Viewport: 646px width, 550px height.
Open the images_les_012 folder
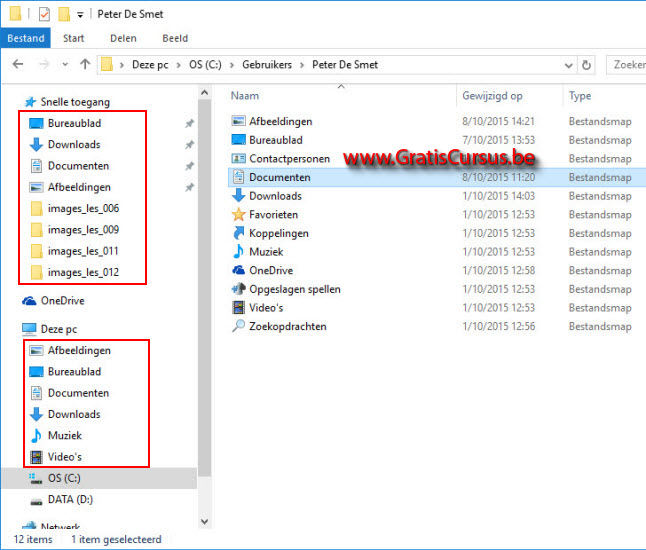tap(83, 273)
